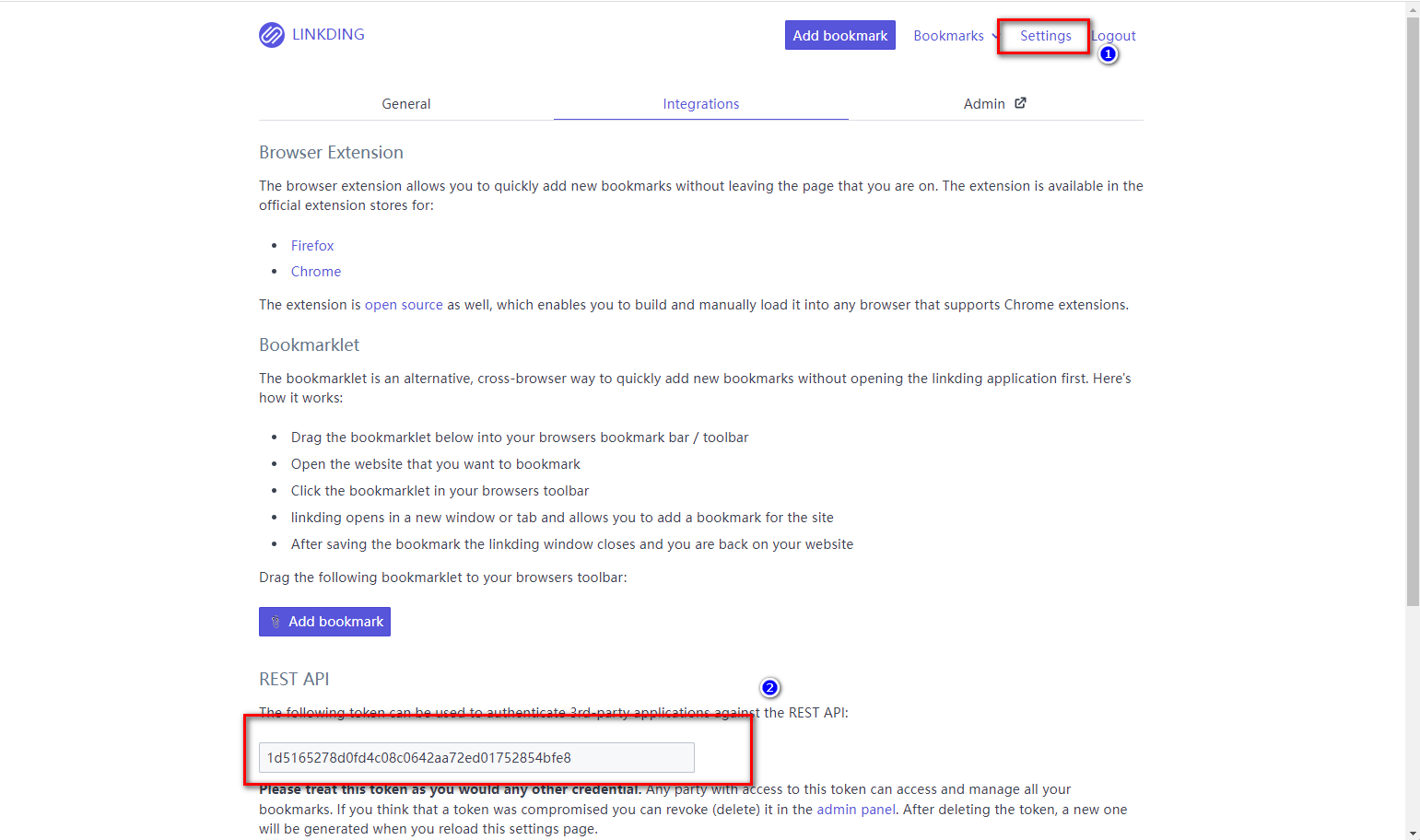
Task: Open the Chrome extension link
Action: tap(316, 272)
